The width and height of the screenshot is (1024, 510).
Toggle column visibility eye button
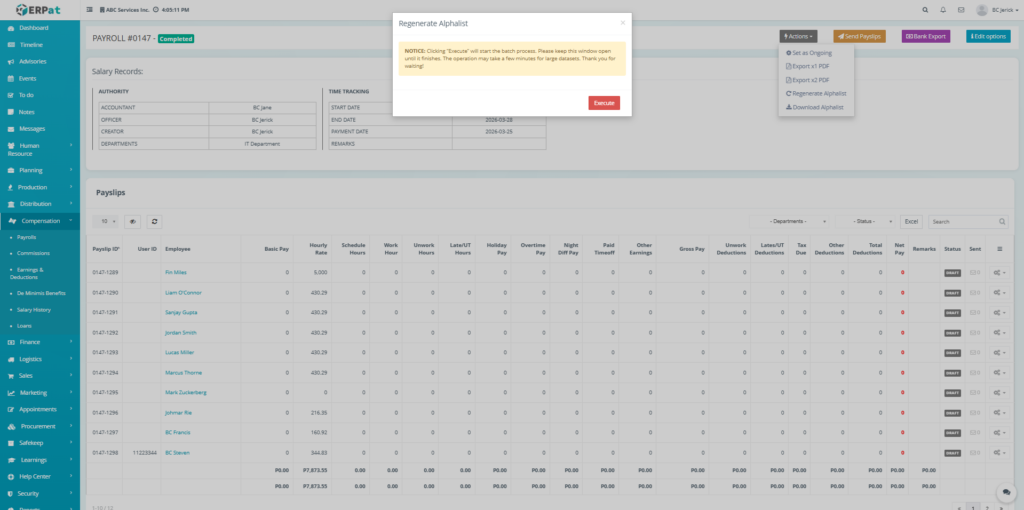[133, 221]
